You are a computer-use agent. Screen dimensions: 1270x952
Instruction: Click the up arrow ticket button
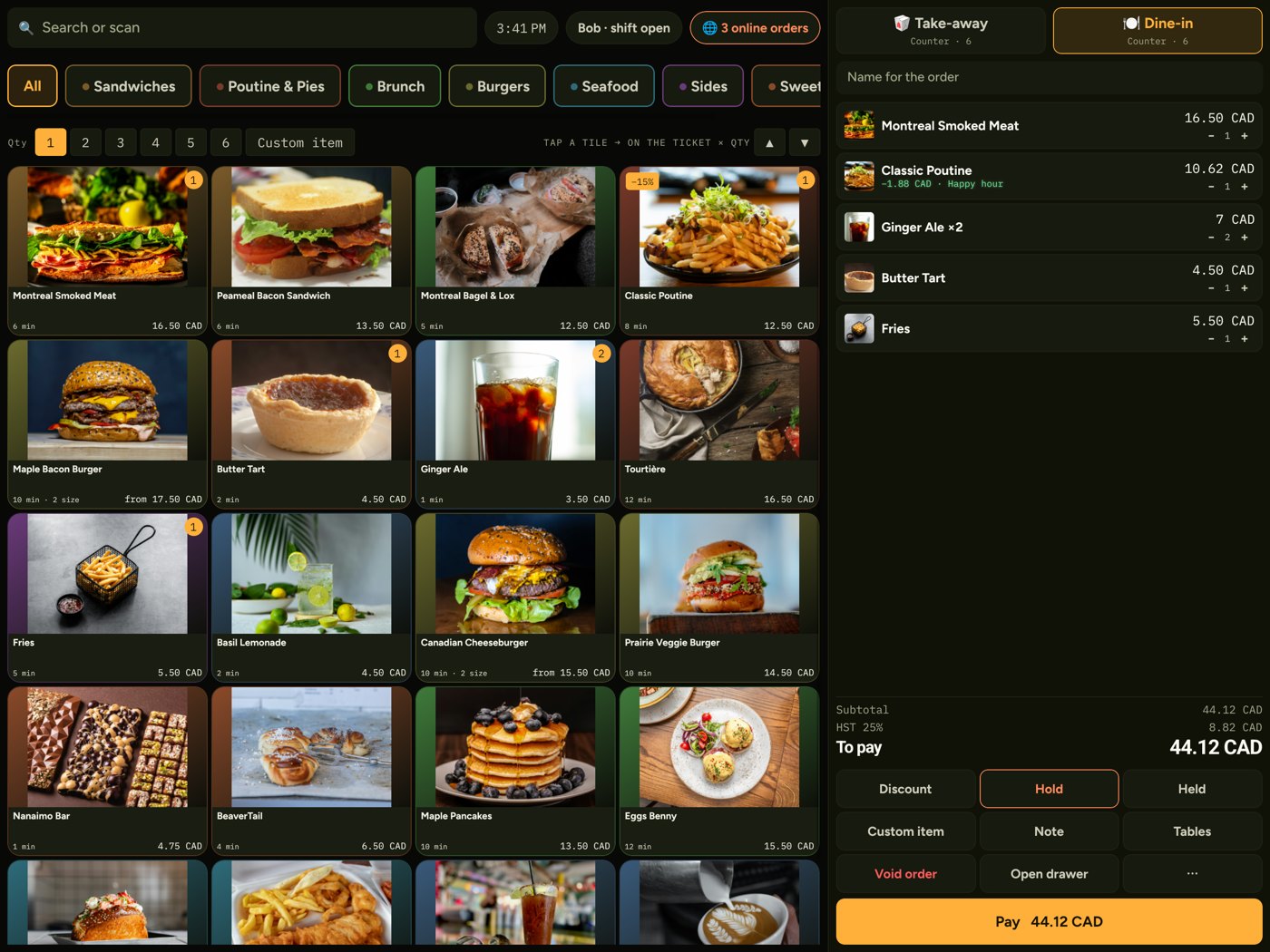point(769,142)
